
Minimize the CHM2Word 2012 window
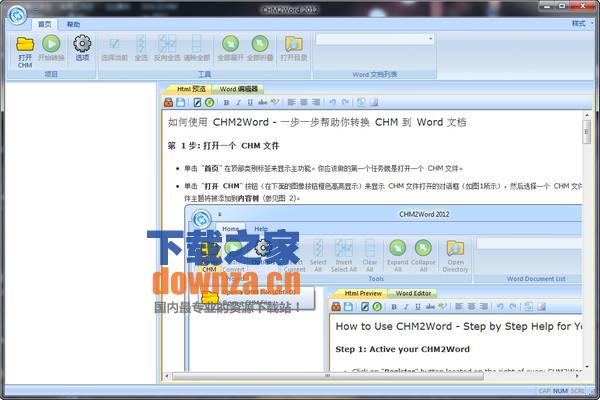click(548, 5)
